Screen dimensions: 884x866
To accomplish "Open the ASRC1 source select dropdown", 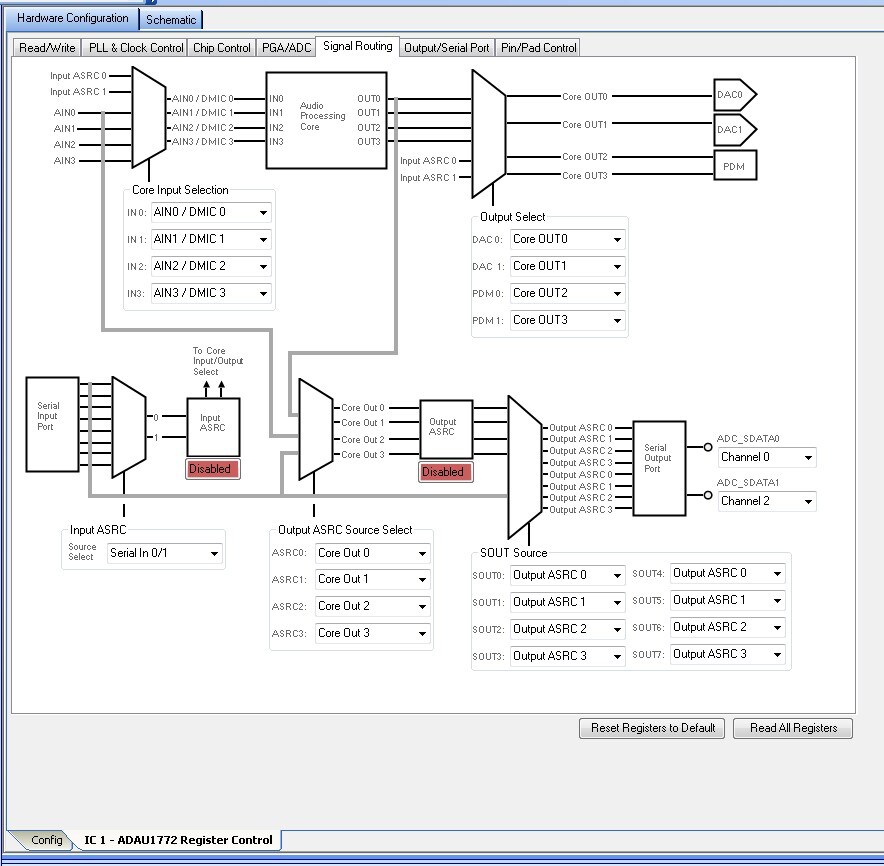I will point(373,579).
